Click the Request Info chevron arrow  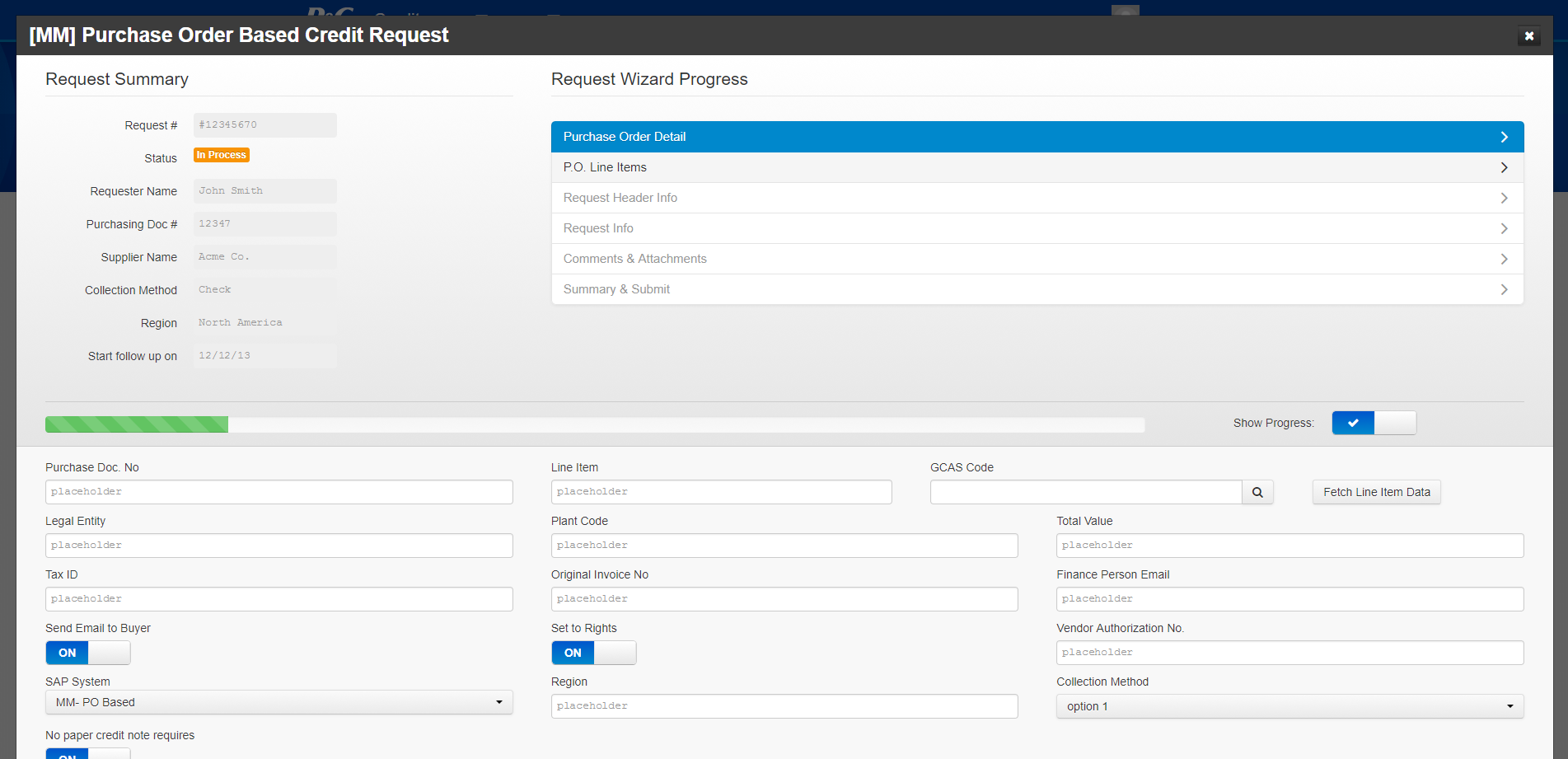(1504, 228)
